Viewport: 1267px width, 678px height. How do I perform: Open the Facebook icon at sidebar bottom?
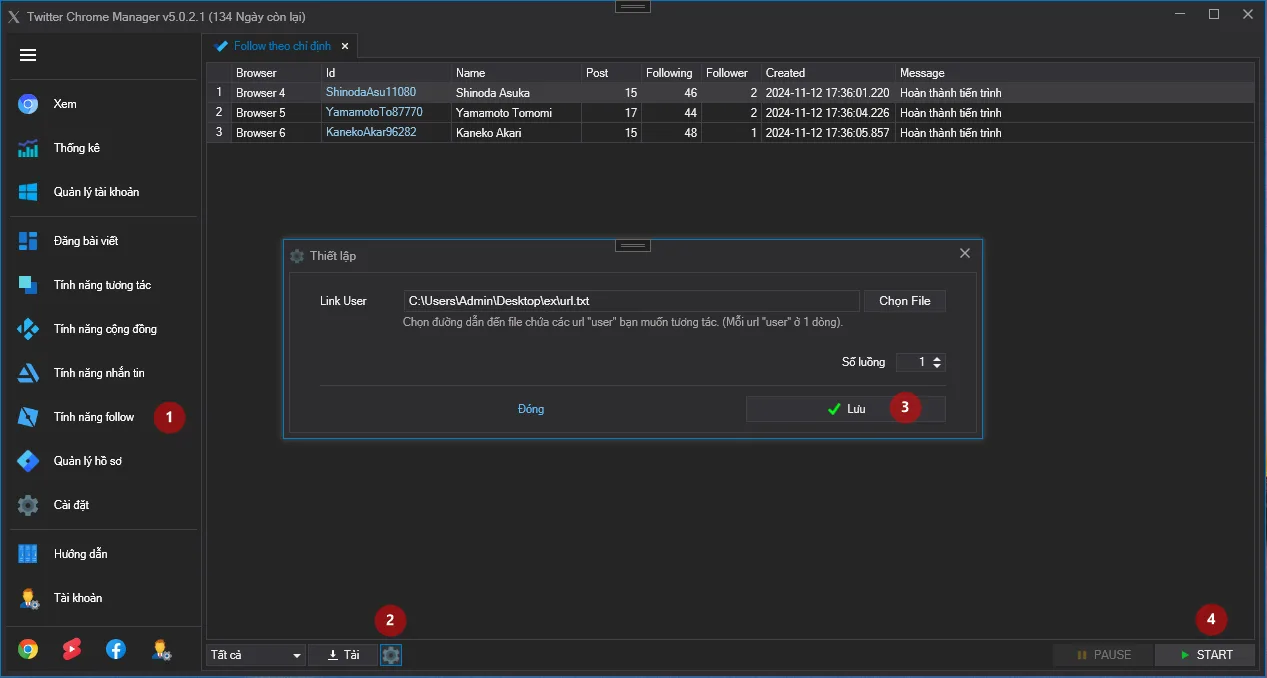click(x=116, y=649)
